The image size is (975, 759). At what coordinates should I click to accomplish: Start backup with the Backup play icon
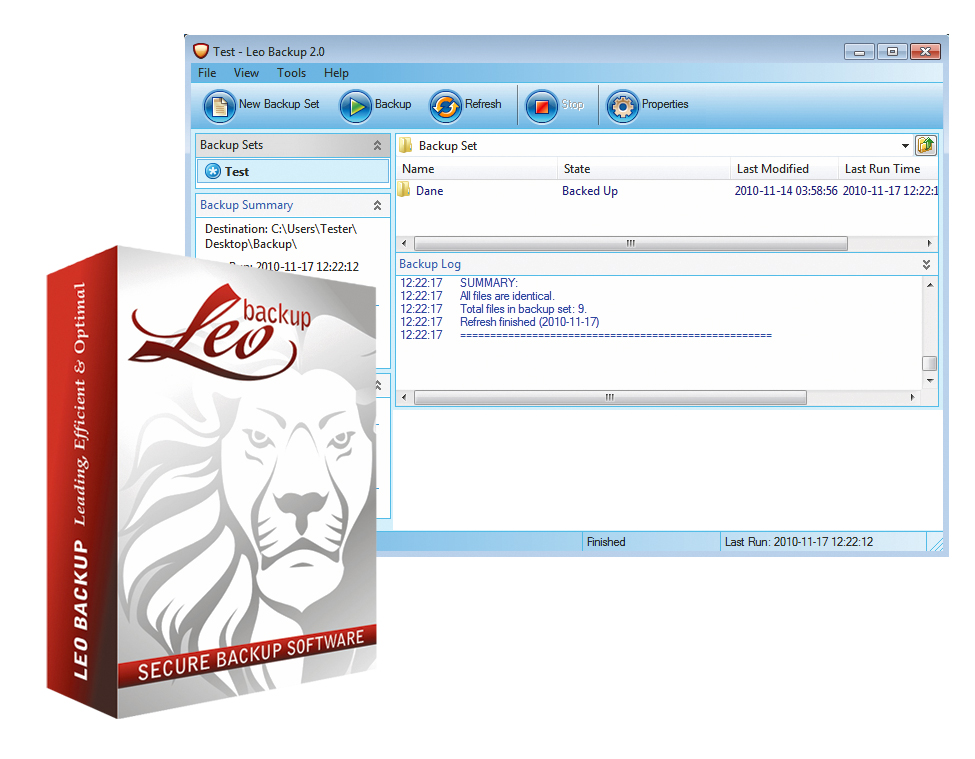[x=356, y=105]
